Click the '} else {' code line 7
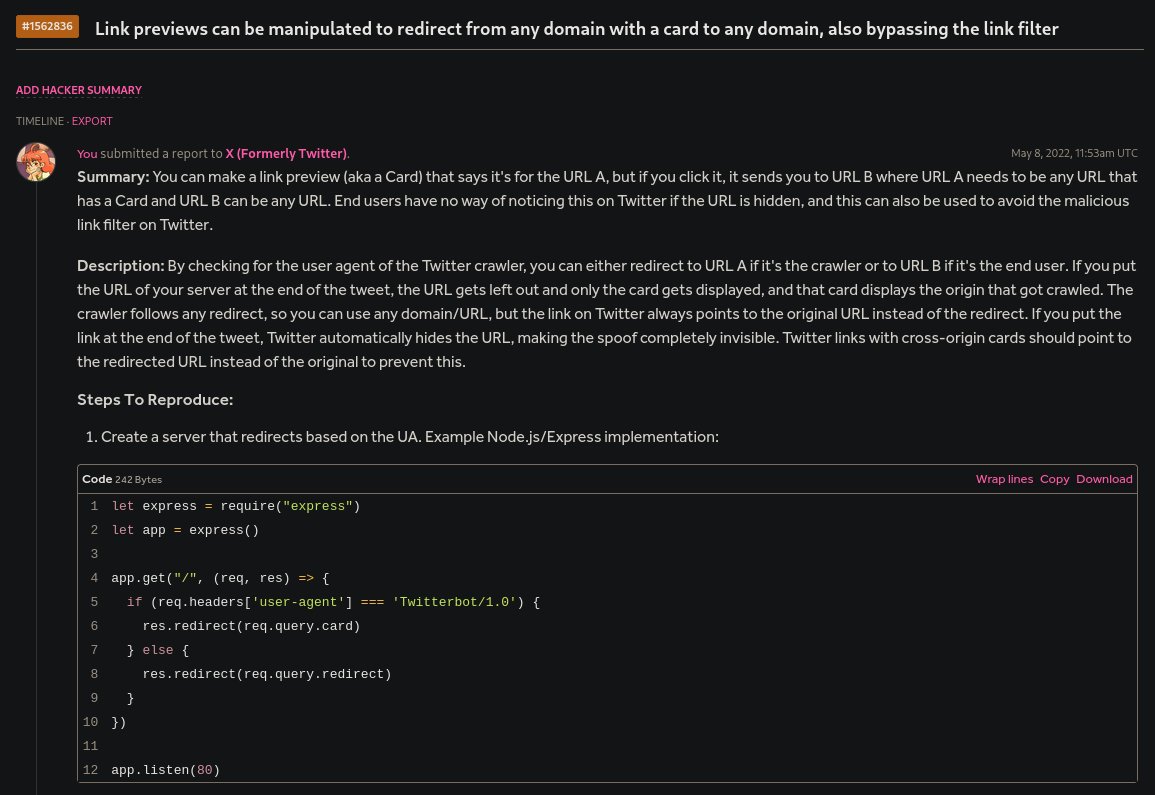Viewport: 1155px width, 795px height. pyautogui.click(x=158, y=650)
